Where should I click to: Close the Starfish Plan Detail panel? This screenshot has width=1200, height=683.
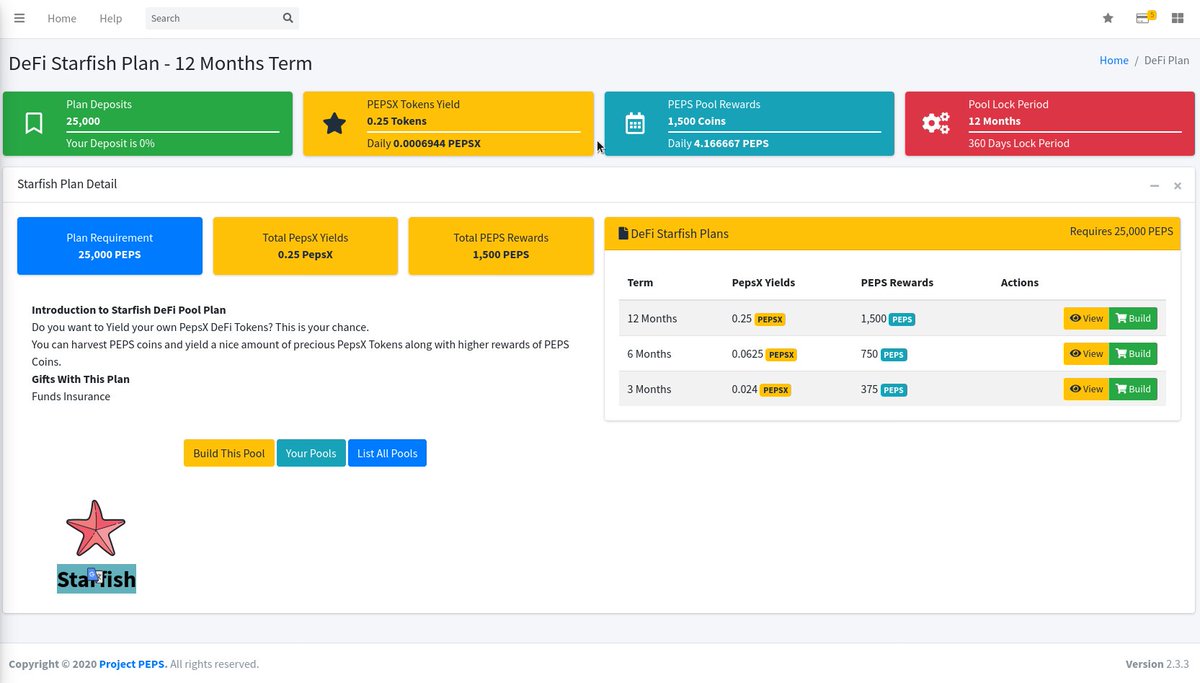click(x=1177, y=185)
